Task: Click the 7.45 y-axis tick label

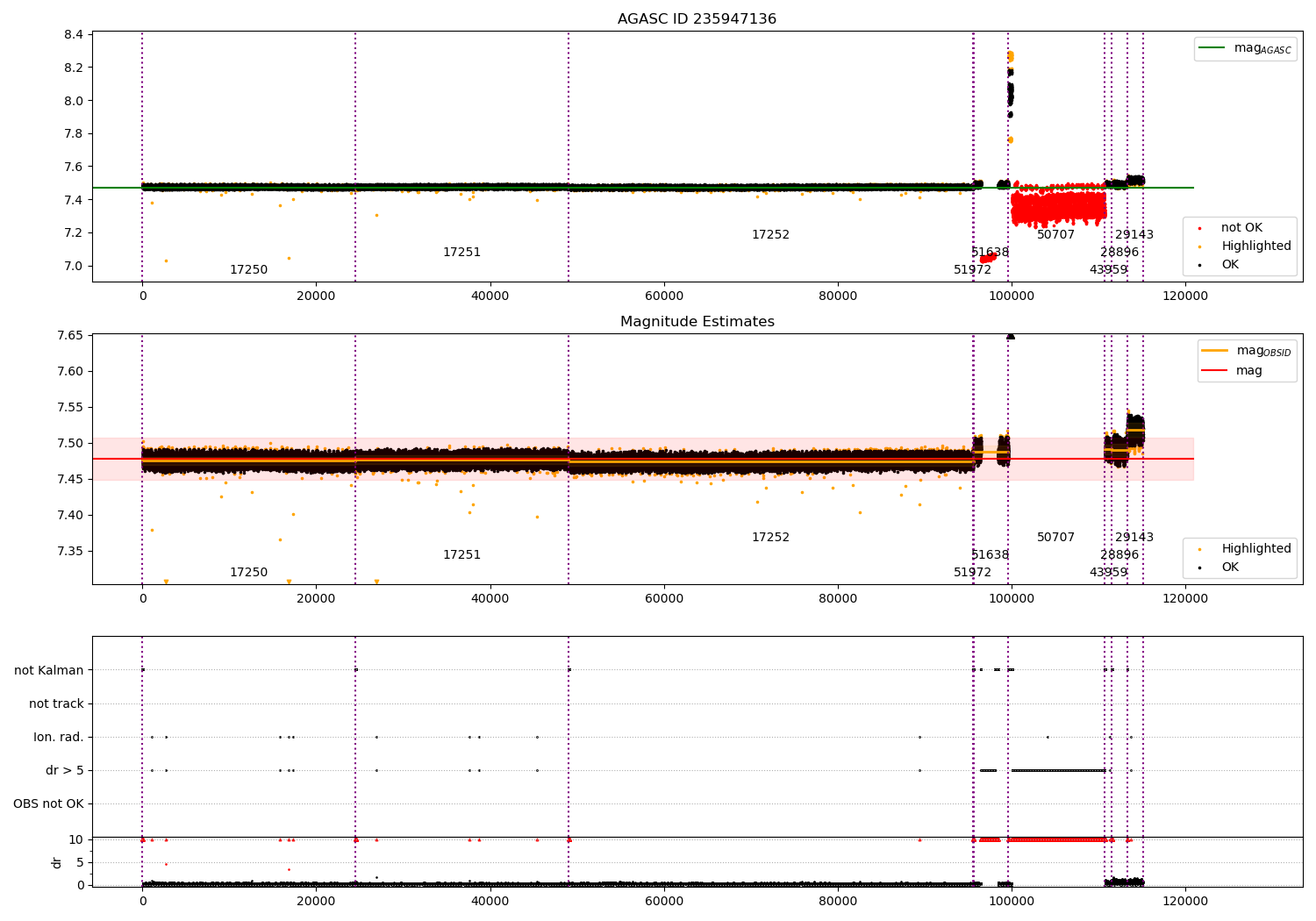Action: 71,480
